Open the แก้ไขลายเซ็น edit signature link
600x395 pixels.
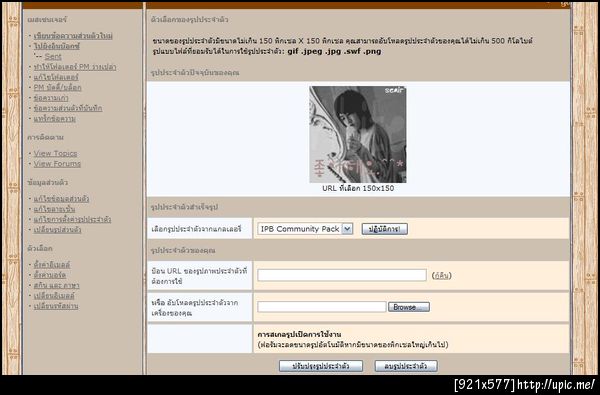click(54, 209)
